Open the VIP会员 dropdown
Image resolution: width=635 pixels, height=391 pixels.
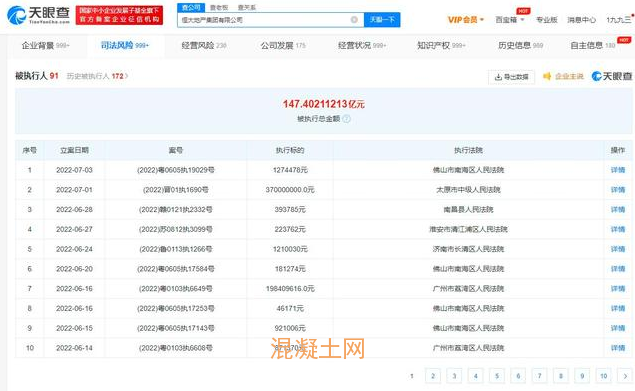[466, 19]
